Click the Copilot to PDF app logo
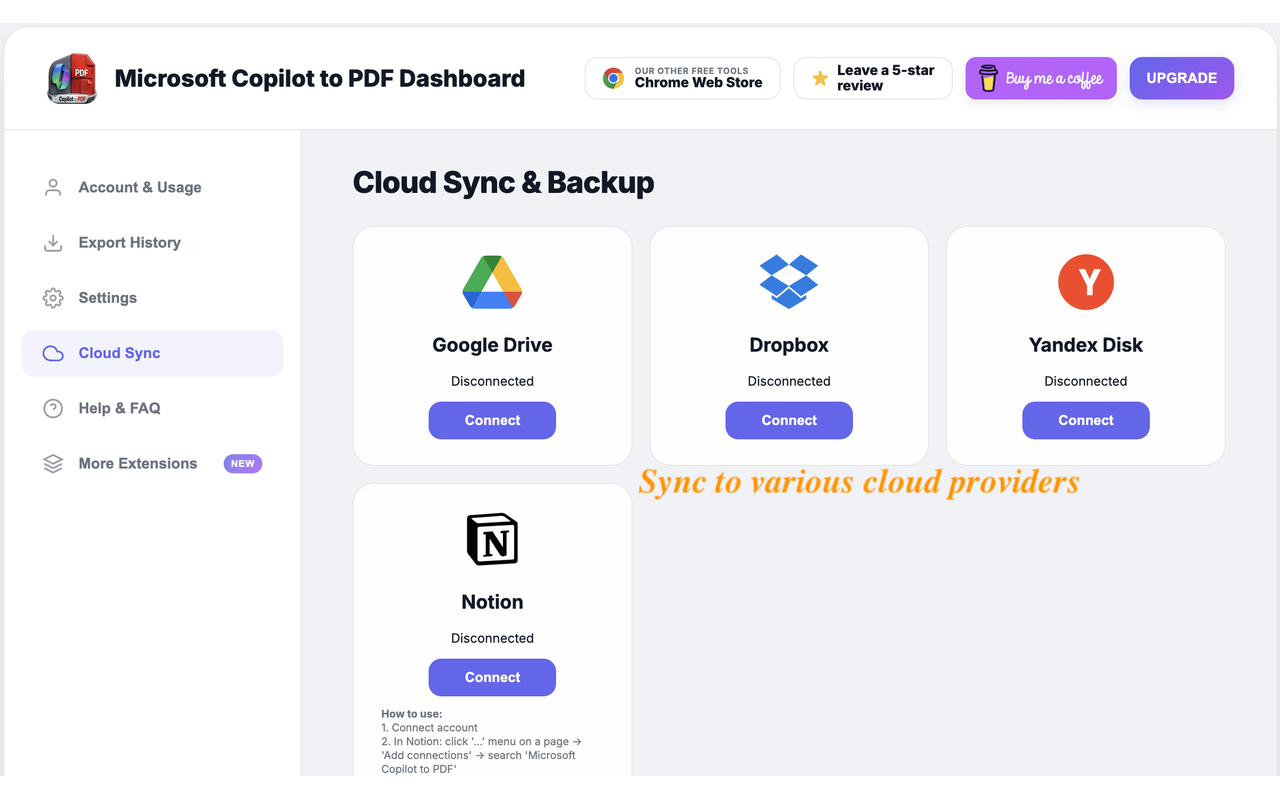 pyautogui.click(x=72, y=78)
